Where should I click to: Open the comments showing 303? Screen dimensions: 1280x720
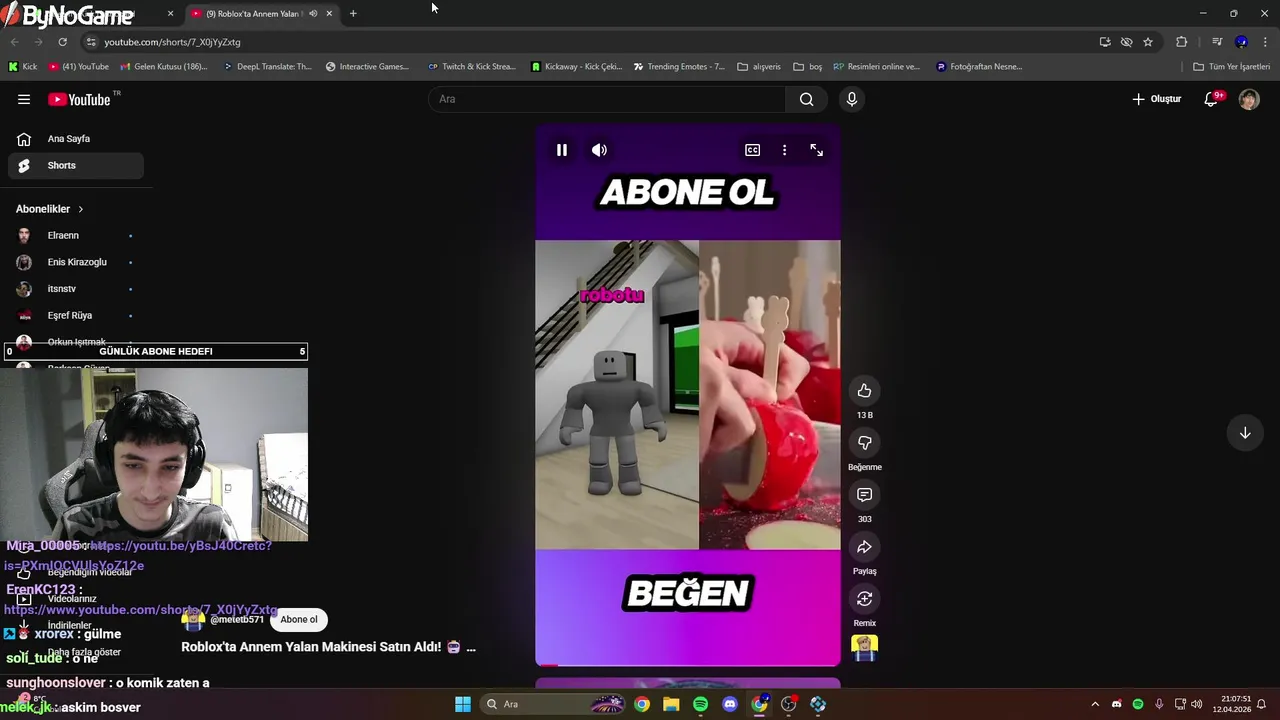[x=865, y=495]
